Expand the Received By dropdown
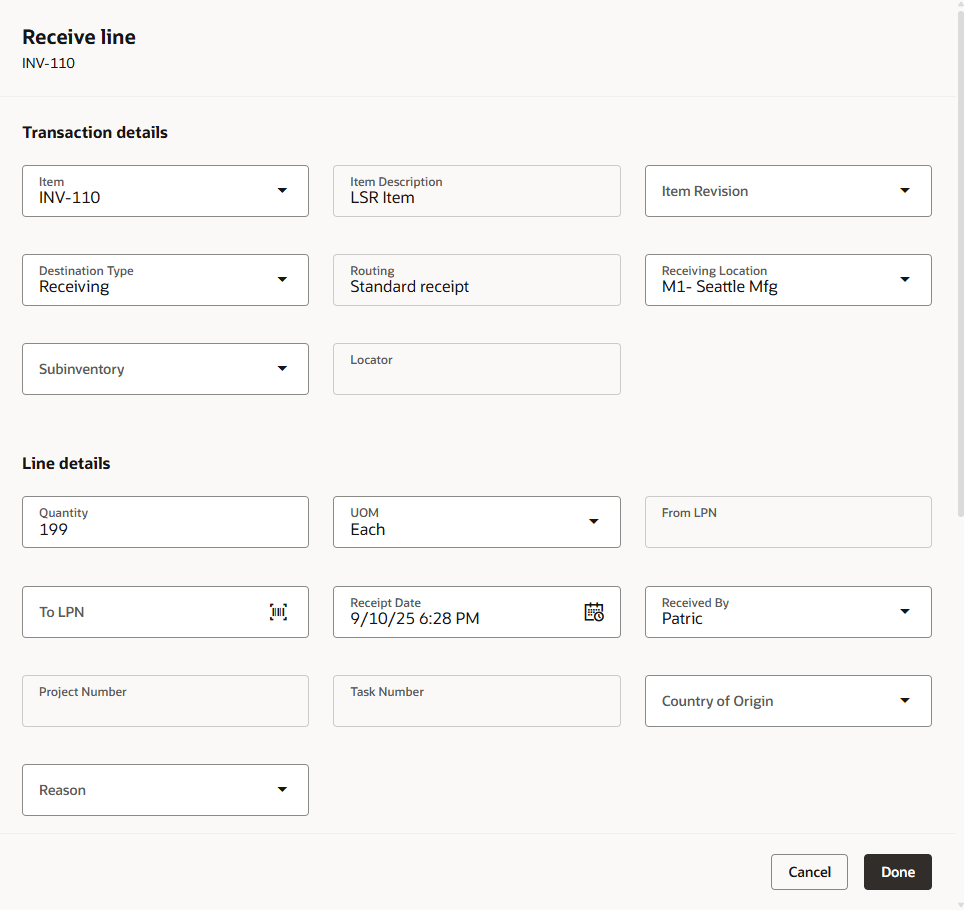Viewport: 964px width, 910px height. pyautogui.click(x=904, y=611)
